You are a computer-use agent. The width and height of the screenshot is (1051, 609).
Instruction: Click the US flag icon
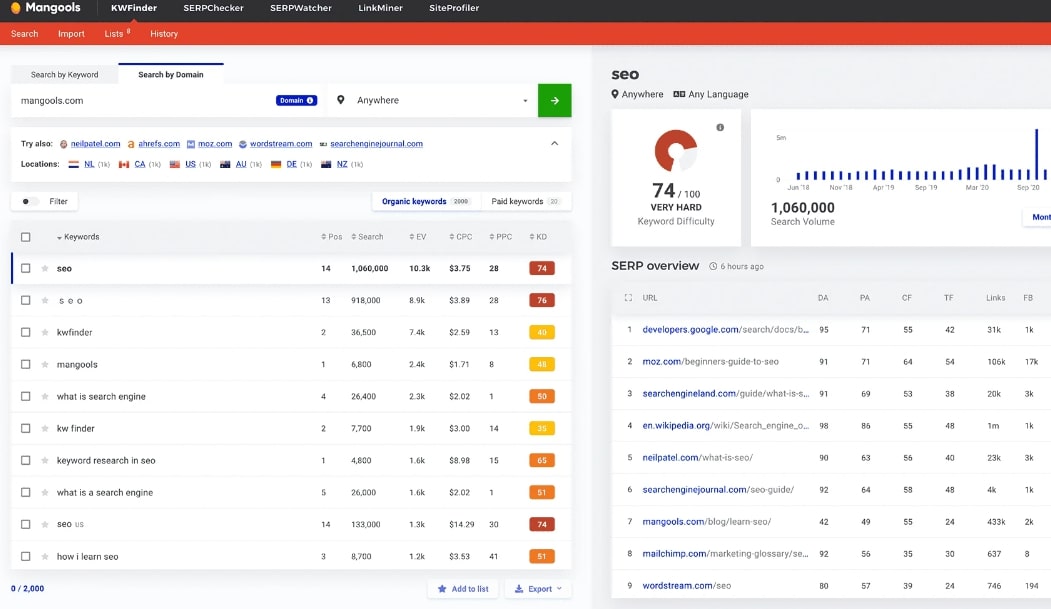[174, 164]
